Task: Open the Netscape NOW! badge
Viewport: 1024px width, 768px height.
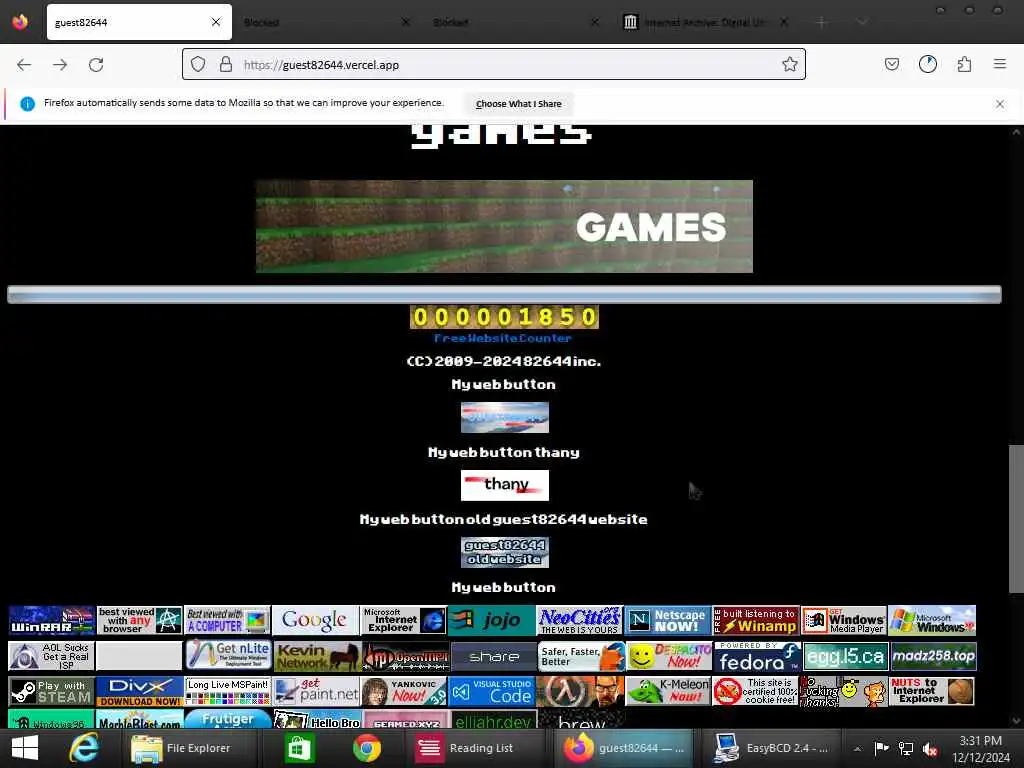Action: coord(668,620)
